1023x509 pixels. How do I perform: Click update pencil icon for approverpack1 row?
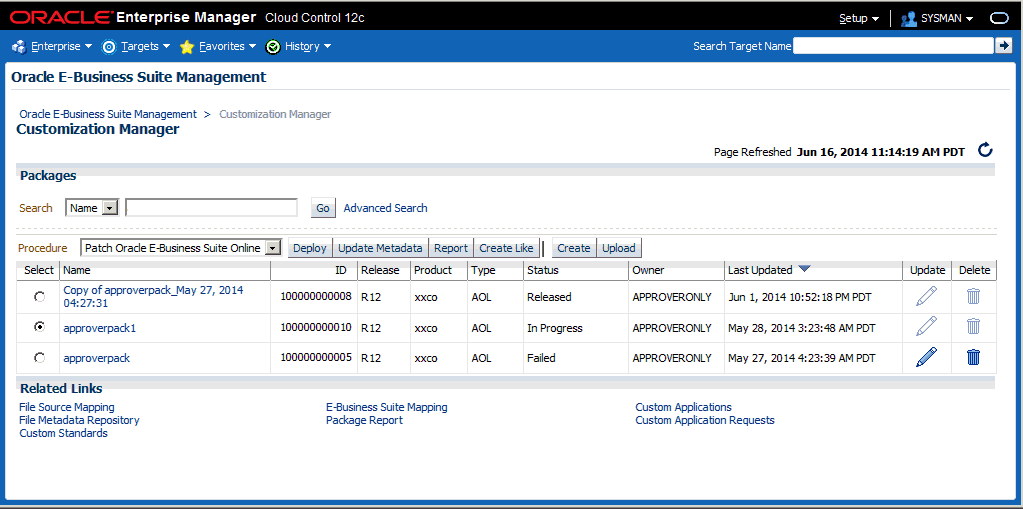[926, 326]
